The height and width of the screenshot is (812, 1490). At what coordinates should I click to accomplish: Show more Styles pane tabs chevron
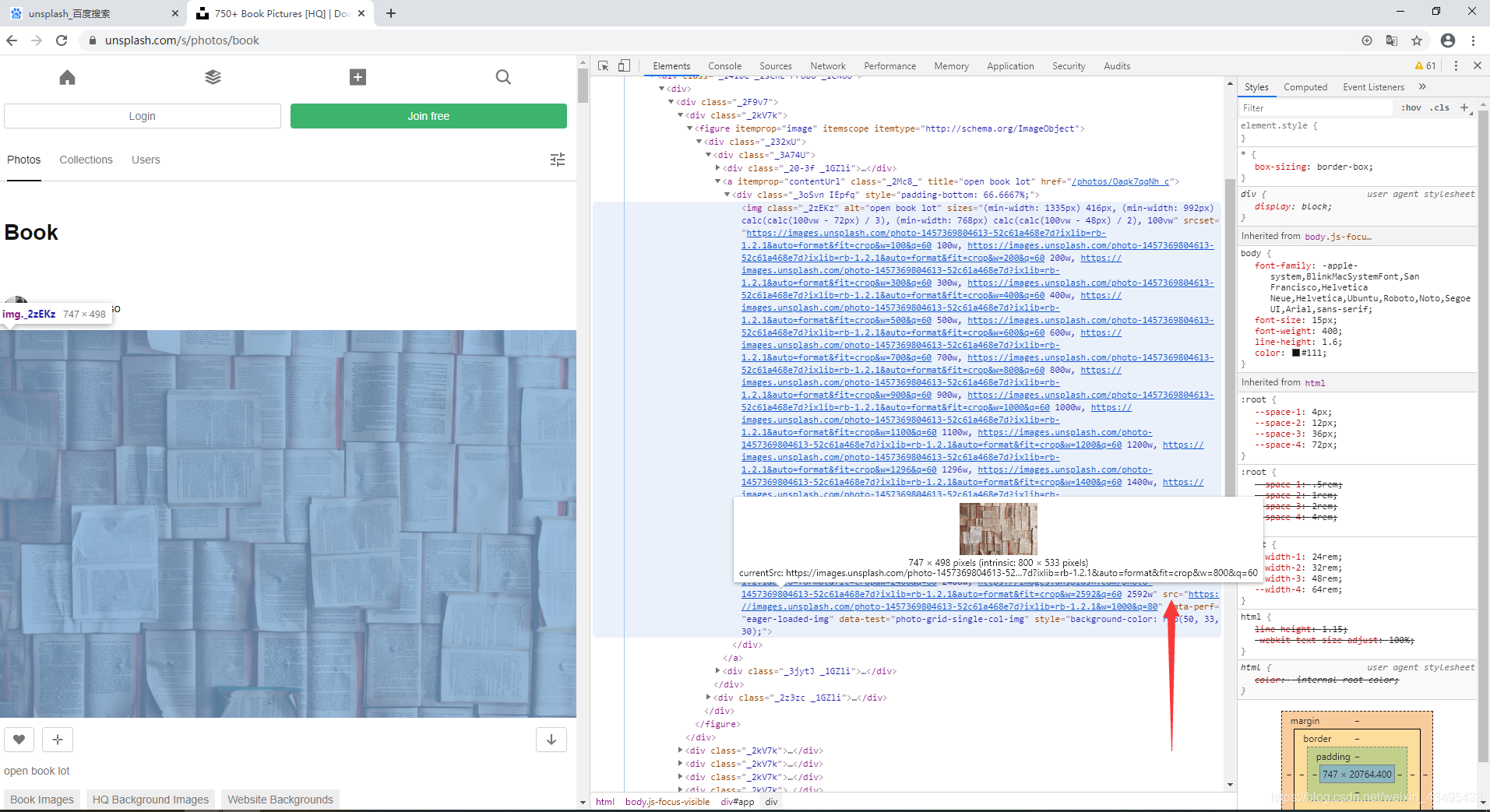(1422, 87)
